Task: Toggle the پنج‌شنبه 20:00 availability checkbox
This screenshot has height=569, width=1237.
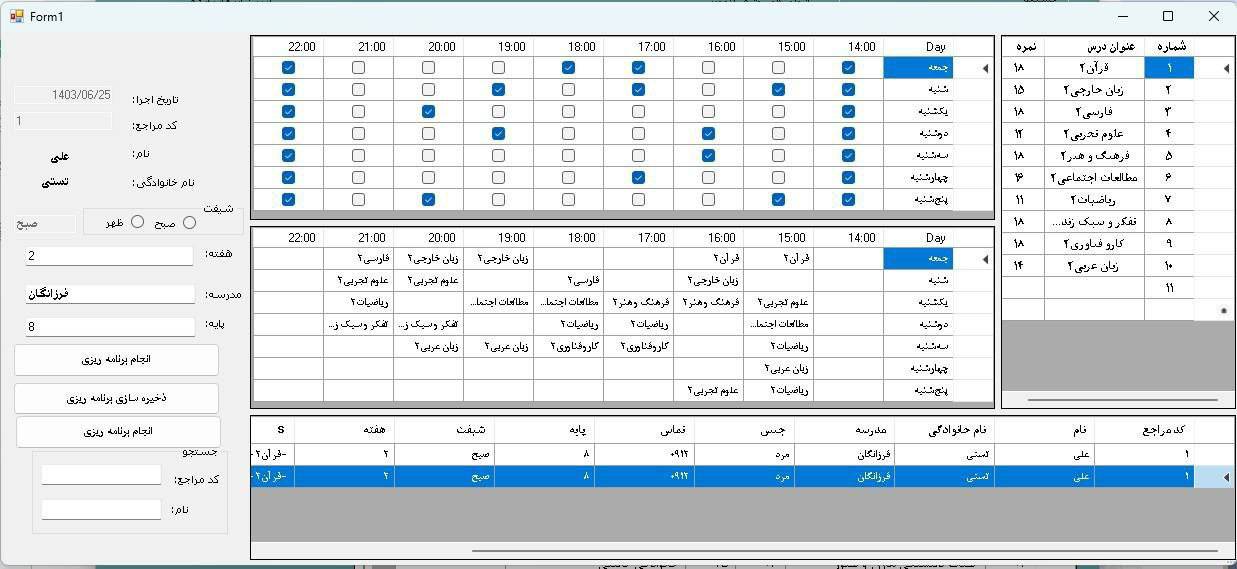Action: pos(428,200)
